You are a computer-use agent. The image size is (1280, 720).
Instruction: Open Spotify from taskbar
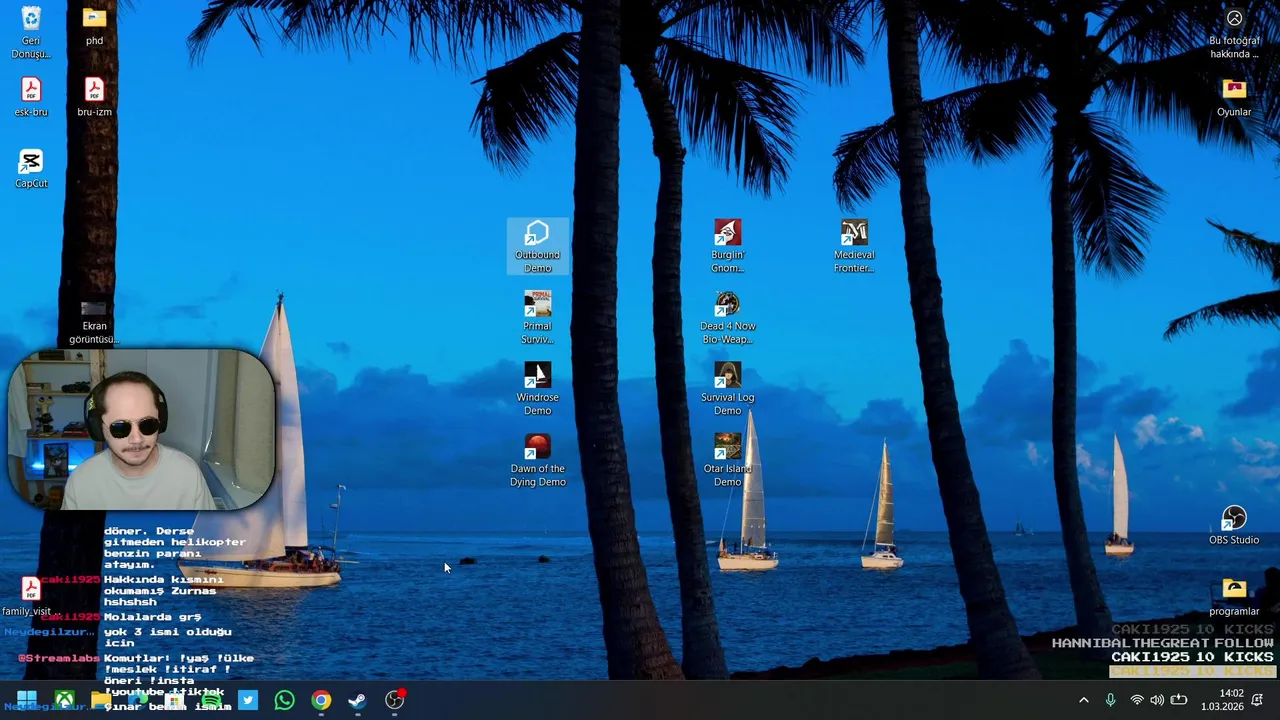211,700
